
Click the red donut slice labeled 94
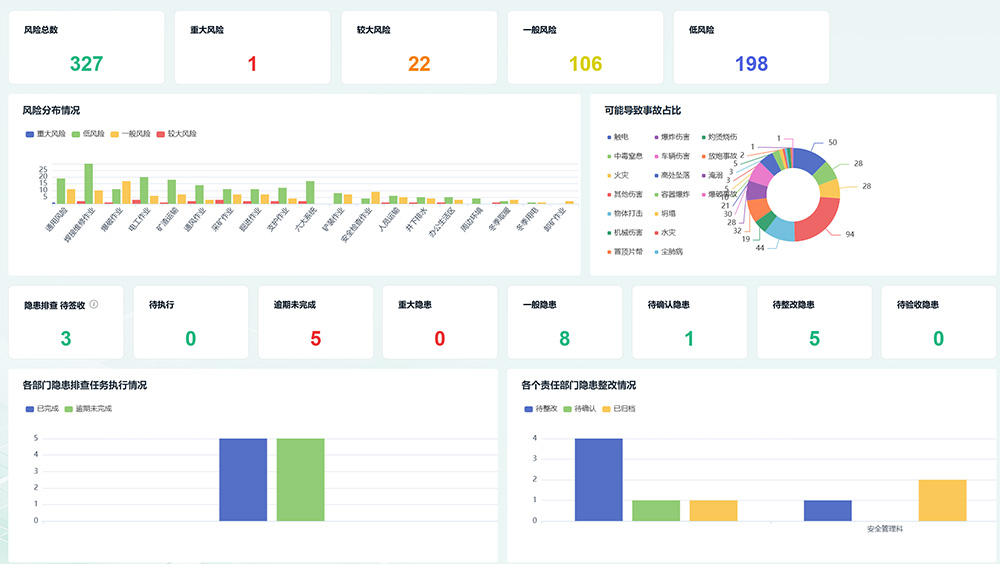821,219
